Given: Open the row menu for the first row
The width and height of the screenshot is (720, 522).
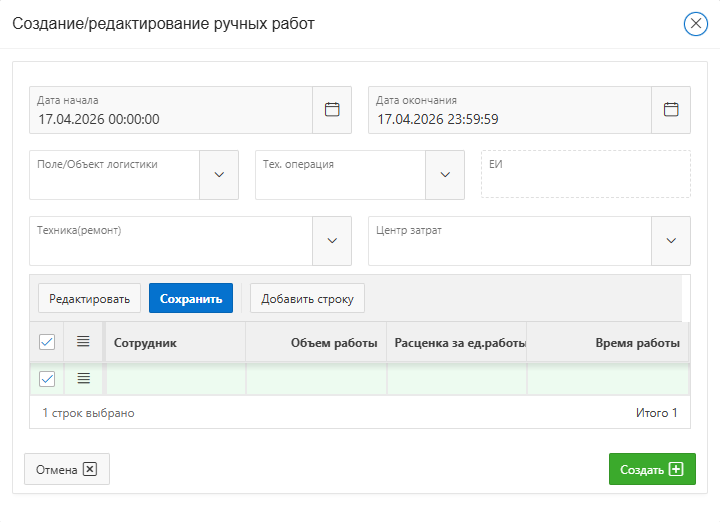Looking at the screenshot, I should point(83,378).
